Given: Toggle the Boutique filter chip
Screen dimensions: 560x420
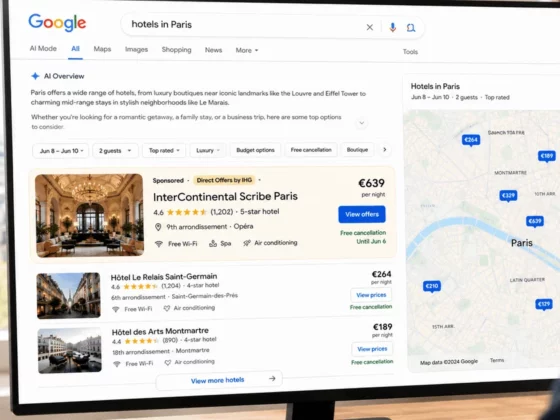Looking at the screenshot, I should point(357,150).
